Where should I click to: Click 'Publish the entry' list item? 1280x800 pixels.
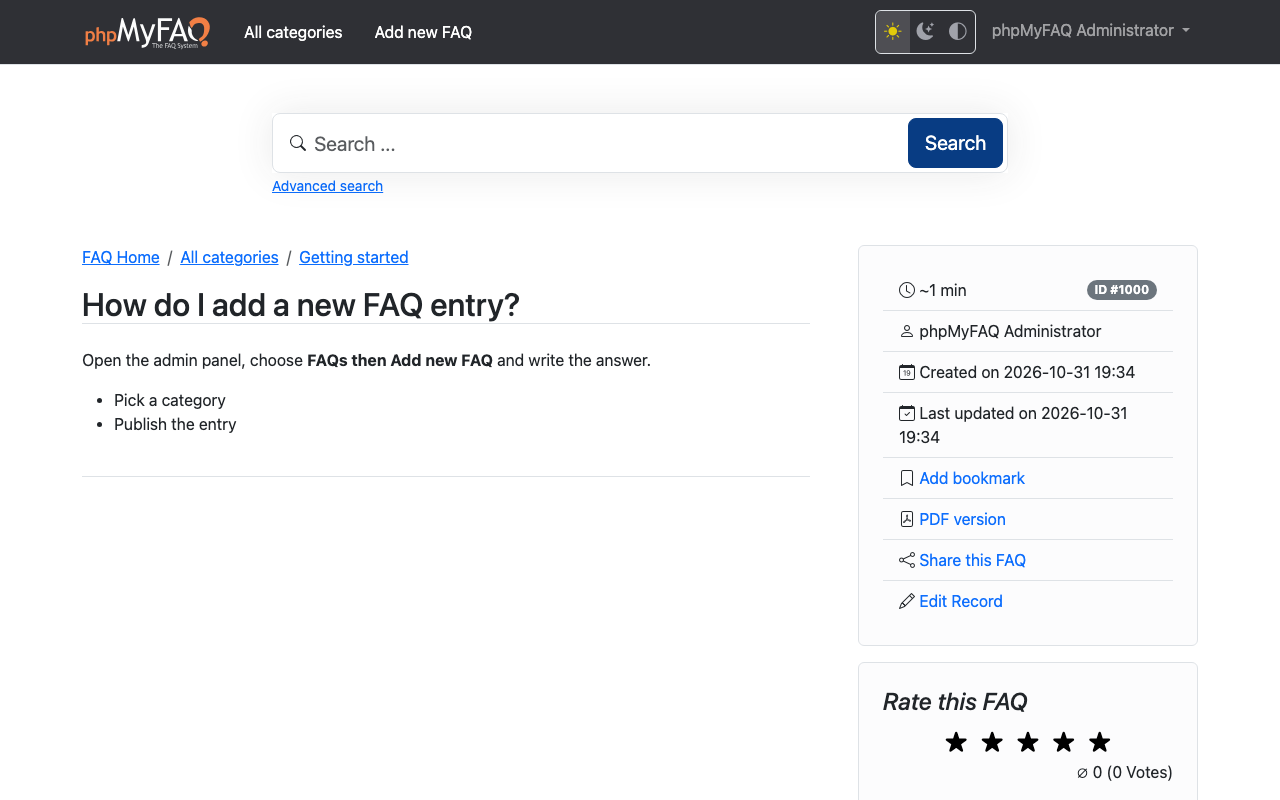coord(175,424)
